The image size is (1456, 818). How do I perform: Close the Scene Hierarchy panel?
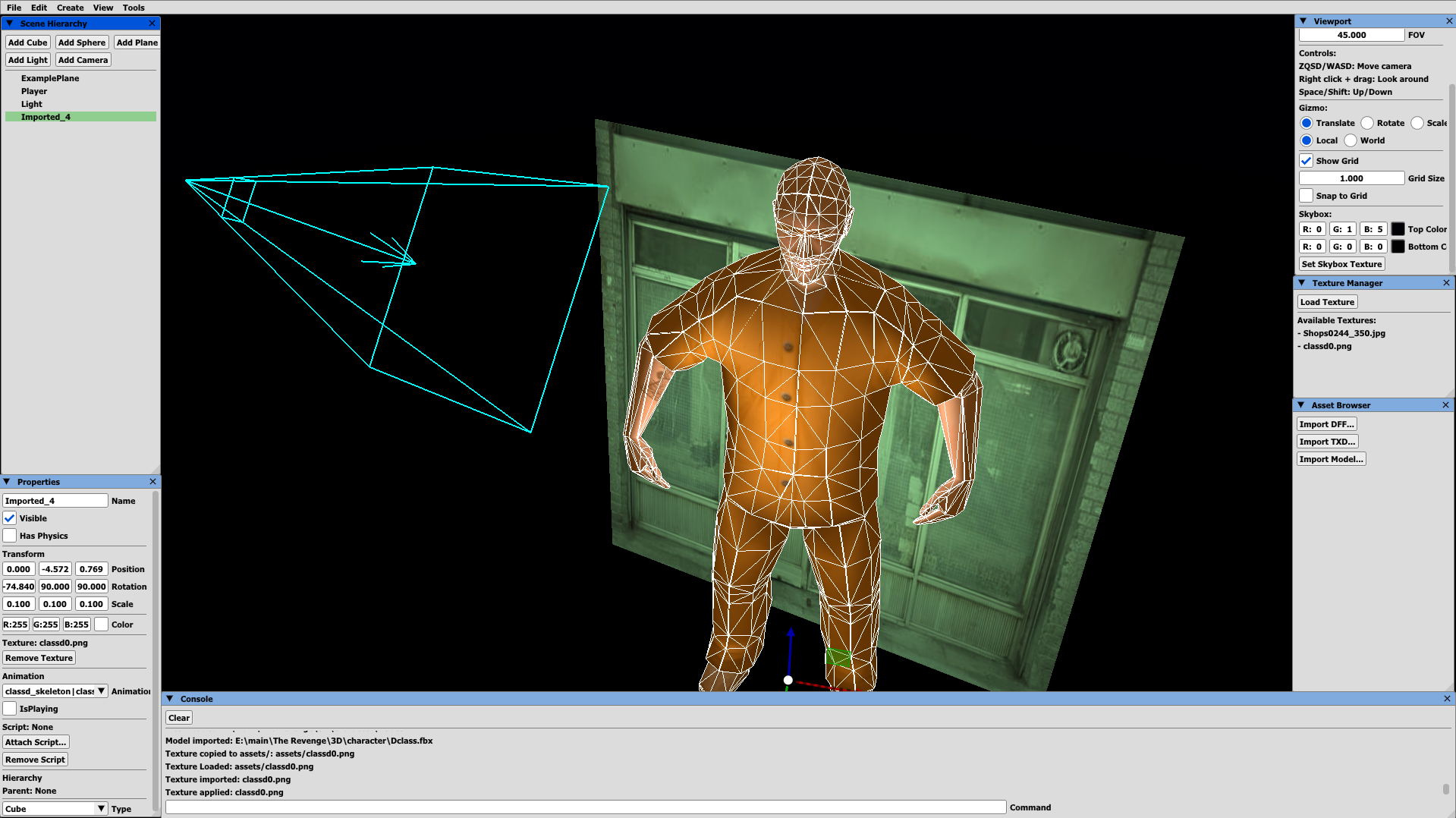click(153, 24)
